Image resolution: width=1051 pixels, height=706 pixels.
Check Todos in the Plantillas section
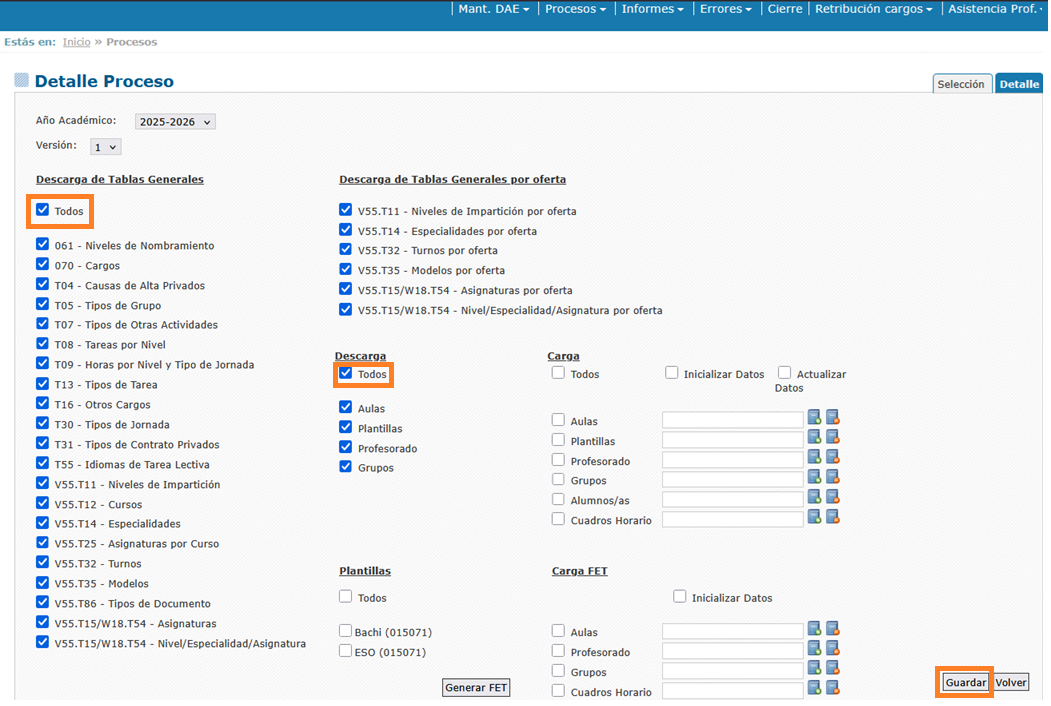click(346, 596)
